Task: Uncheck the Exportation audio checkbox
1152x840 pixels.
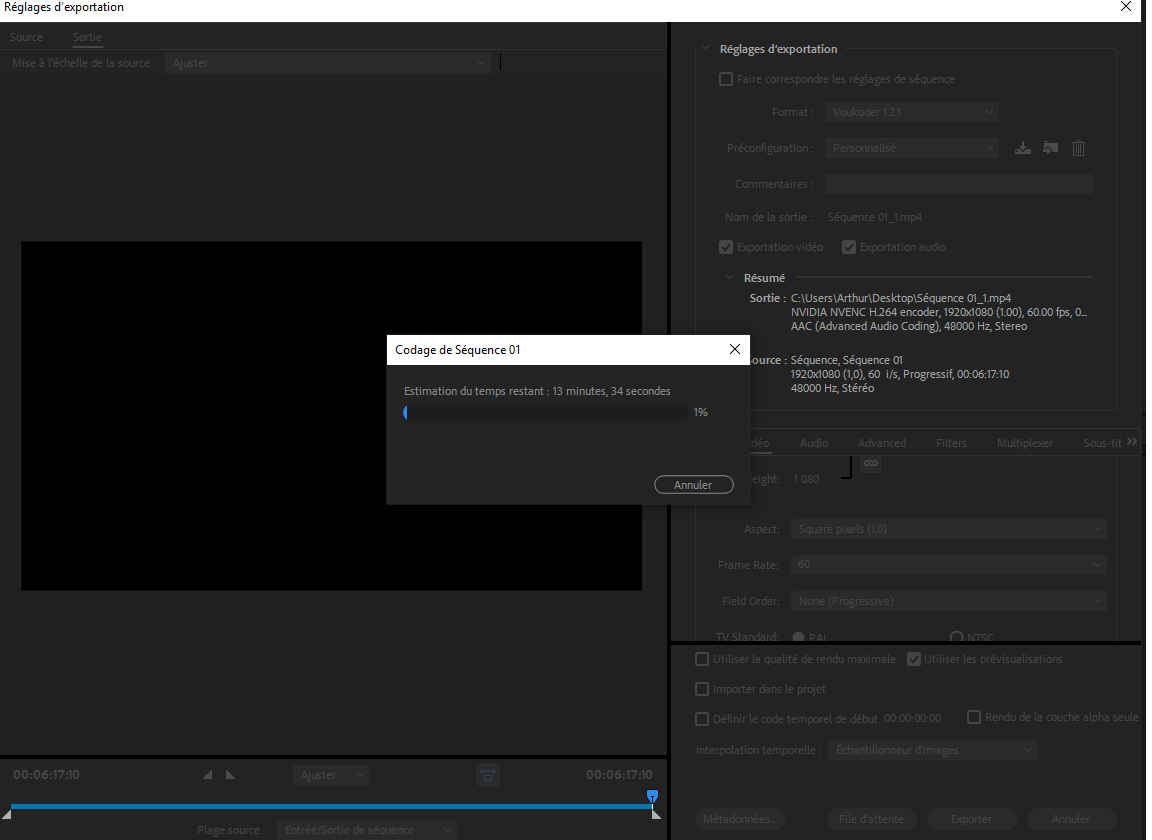Action: coord(849,247)
